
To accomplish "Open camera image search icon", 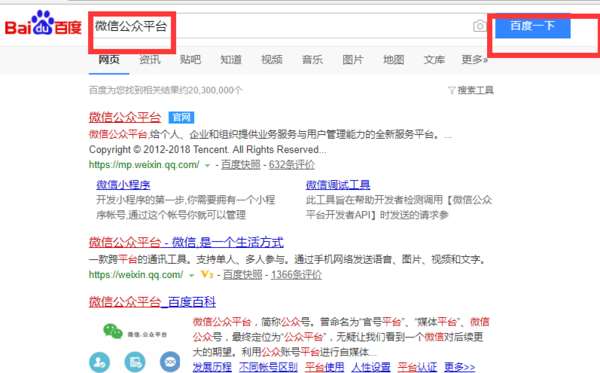I will pyautogui.click(x=479, y=26).
